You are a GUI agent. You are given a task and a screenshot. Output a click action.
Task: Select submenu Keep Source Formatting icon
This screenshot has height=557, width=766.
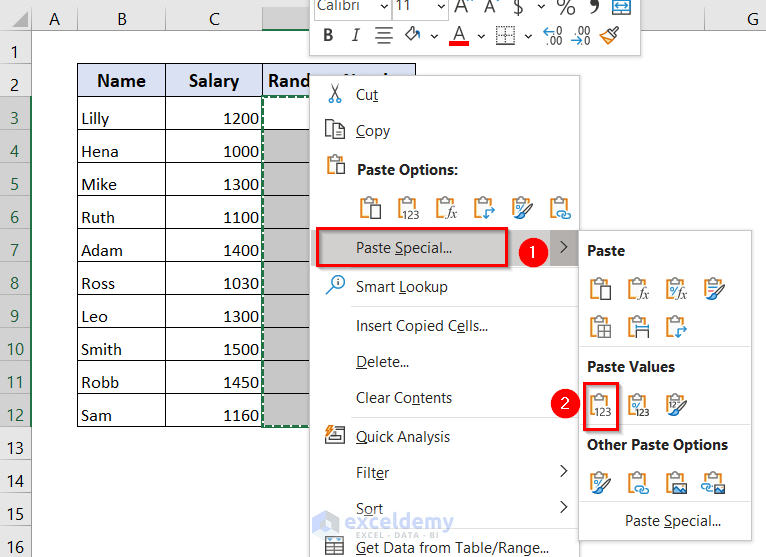tap(714, 288)
